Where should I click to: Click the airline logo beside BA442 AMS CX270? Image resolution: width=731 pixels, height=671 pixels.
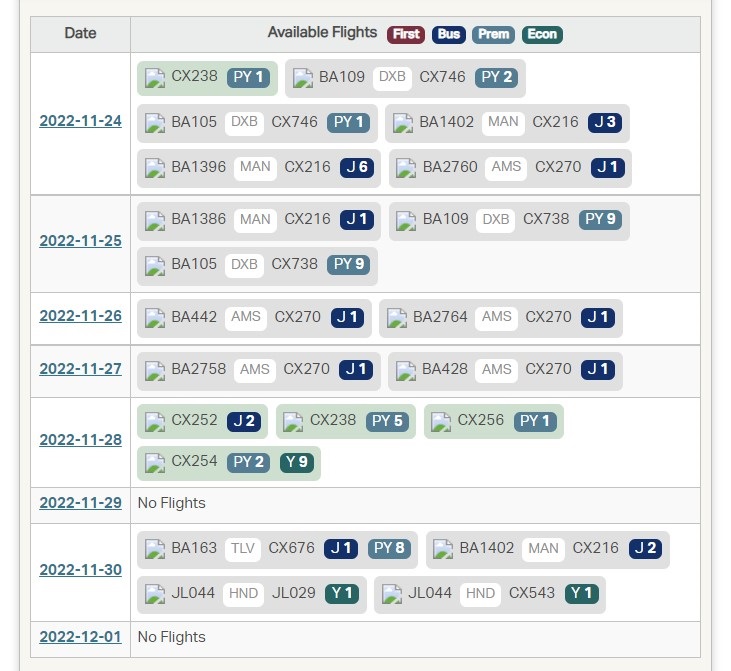point(155,318)
